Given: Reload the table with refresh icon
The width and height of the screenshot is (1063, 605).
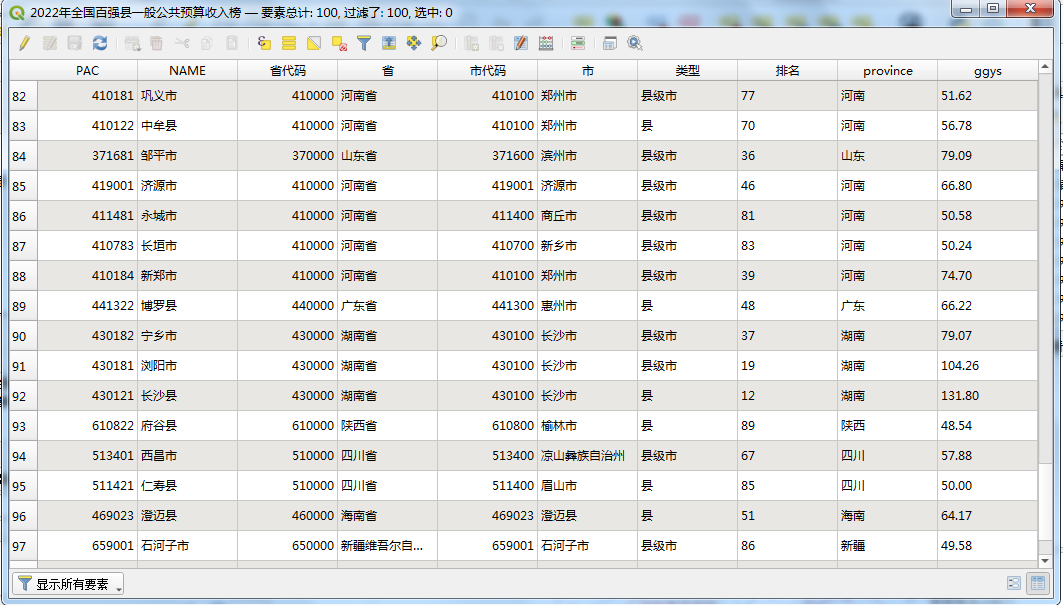Looking at the screenshot, I should (x=100, y=43).
